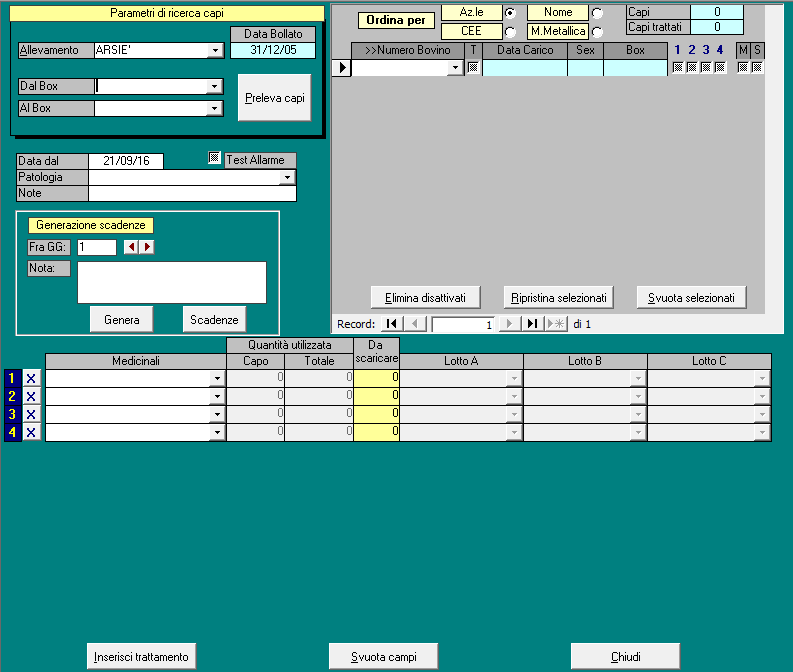Jump to last record in navigator
793x672 pixels.
pyautogui.click(x=532, y=324)
